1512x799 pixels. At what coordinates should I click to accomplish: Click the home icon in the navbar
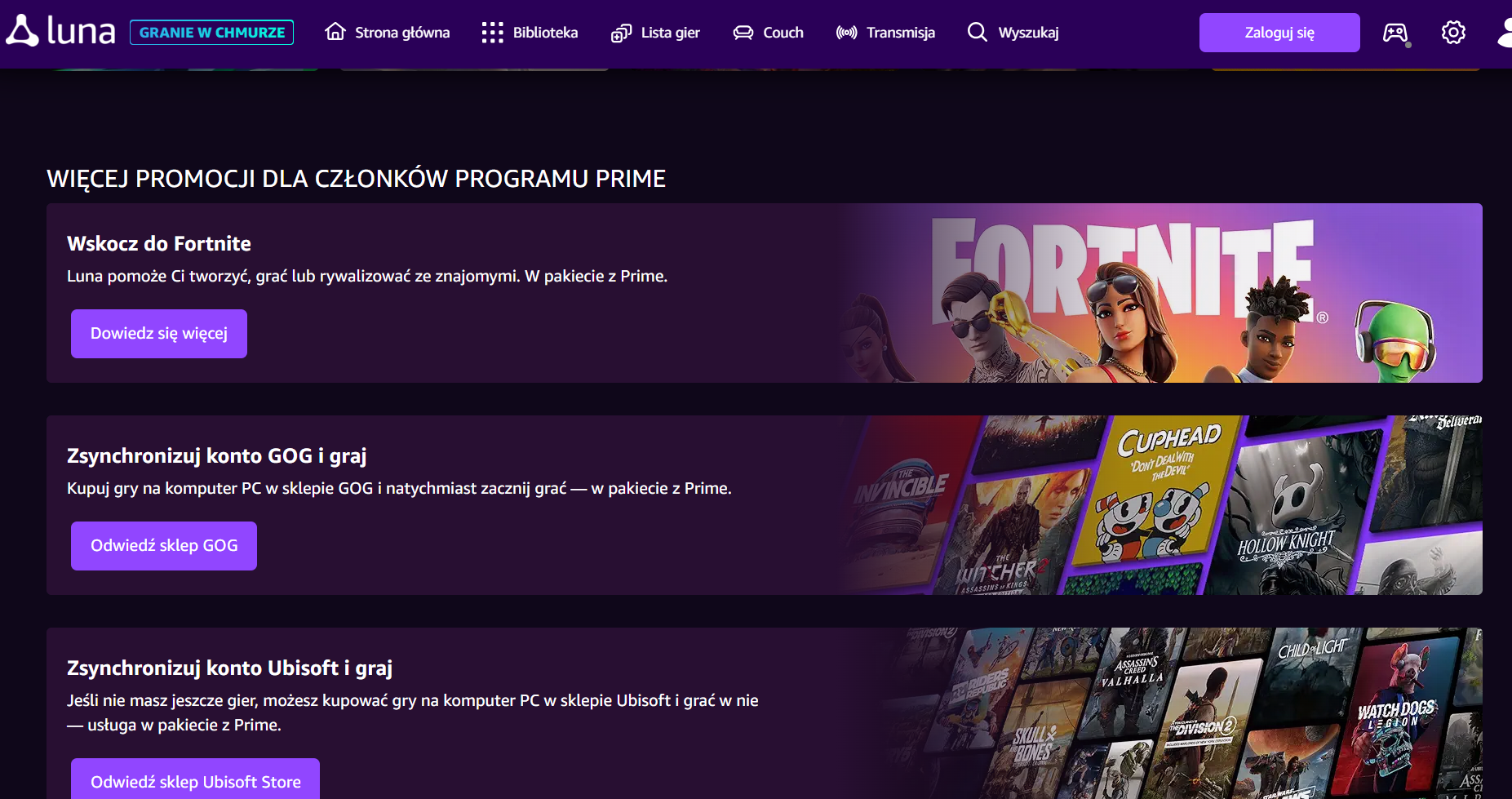[335, 32]
